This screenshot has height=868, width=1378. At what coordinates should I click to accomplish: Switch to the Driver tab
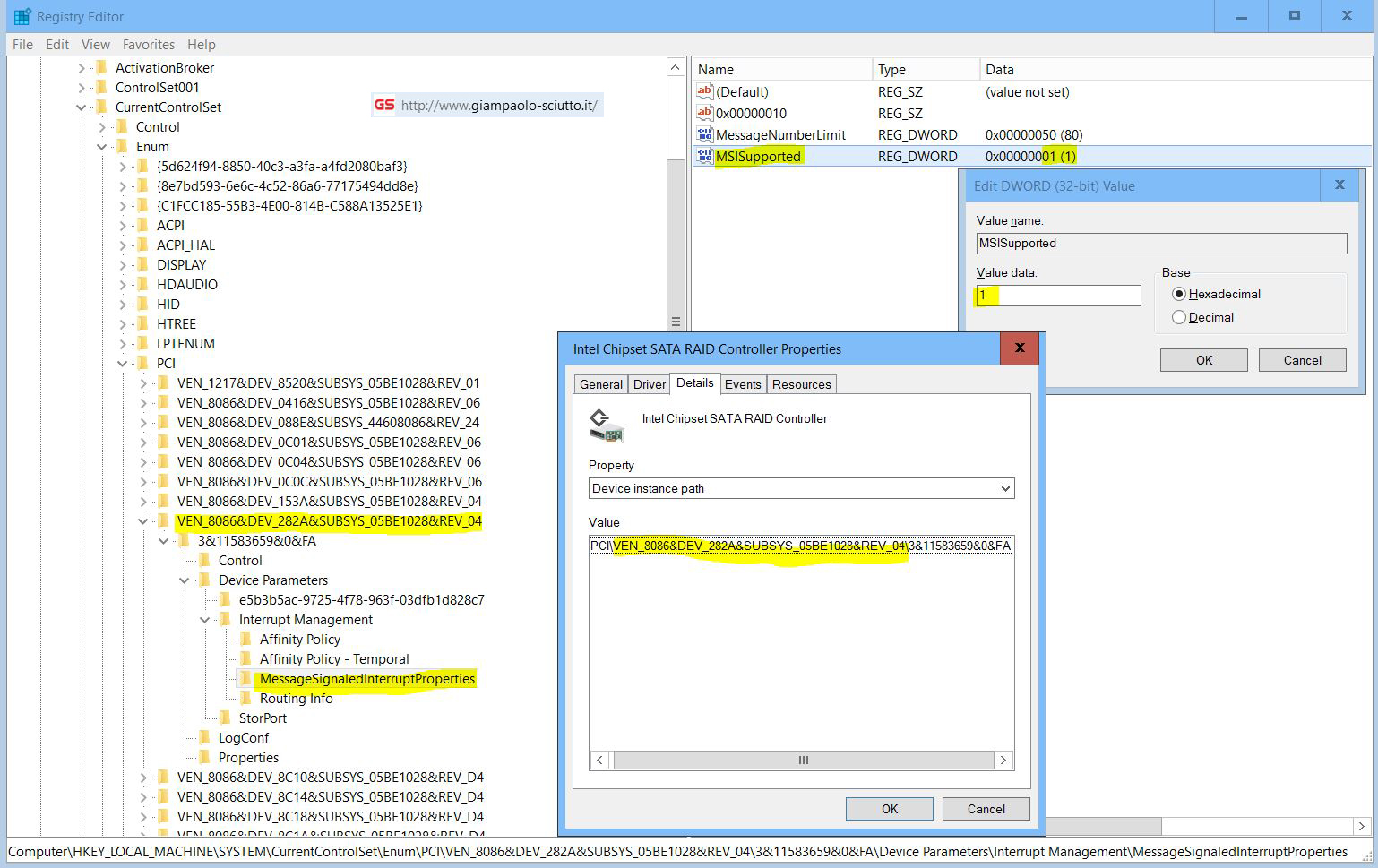650,383
